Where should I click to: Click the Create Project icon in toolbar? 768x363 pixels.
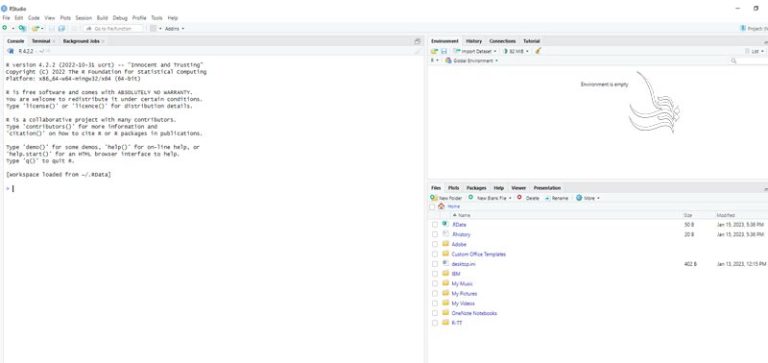(22, 28)
